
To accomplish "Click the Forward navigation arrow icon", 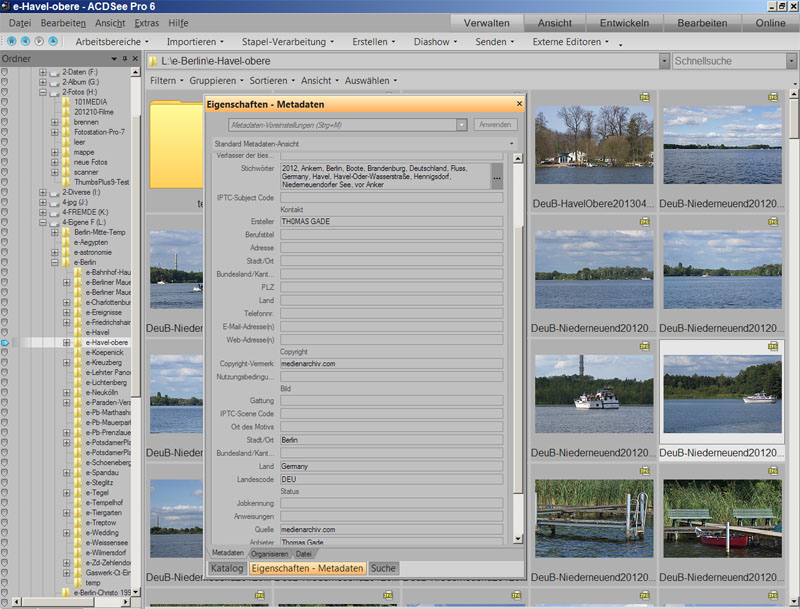I will [38, 42].
